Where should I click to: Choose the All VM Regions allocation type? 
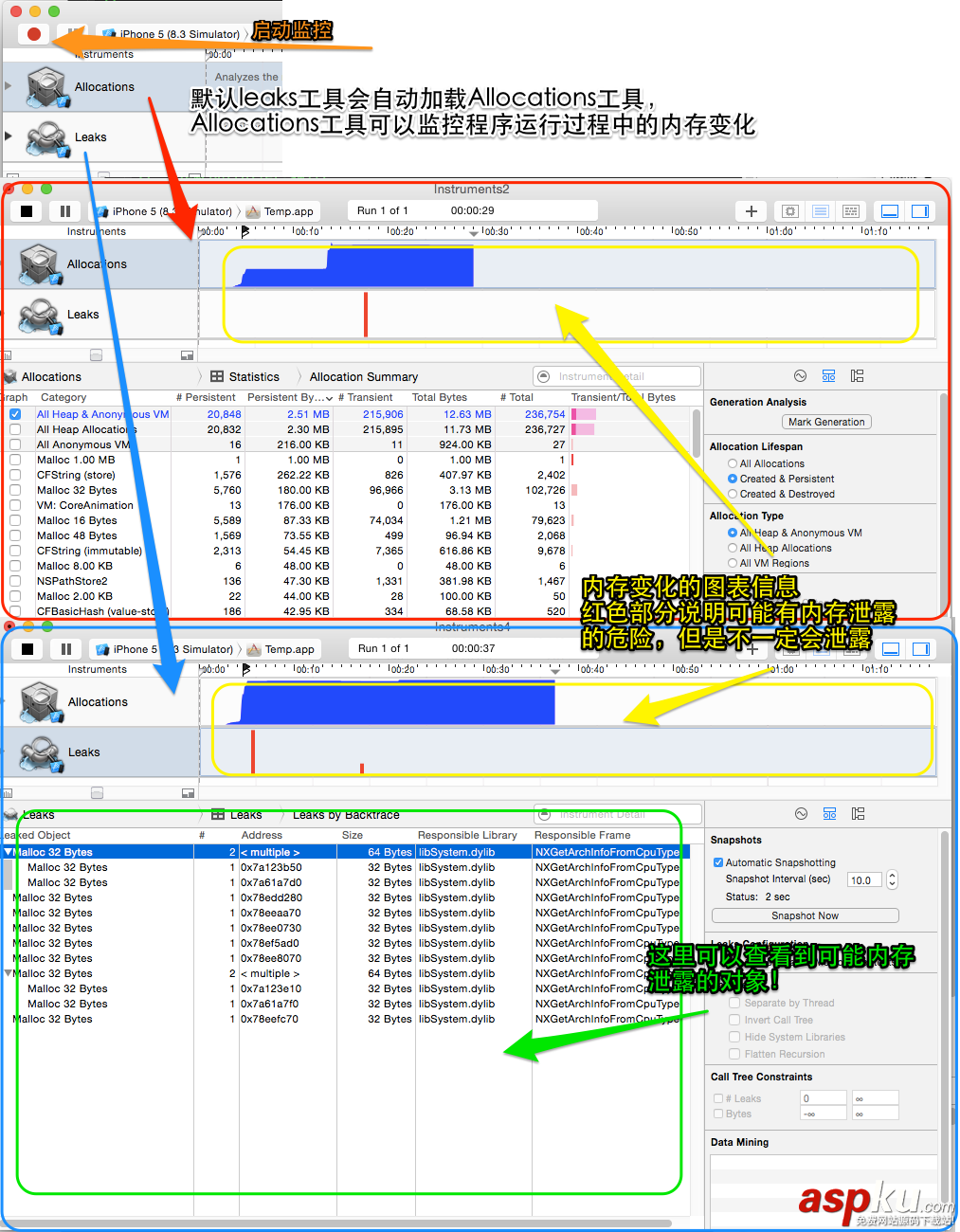(x=732, y=563)
